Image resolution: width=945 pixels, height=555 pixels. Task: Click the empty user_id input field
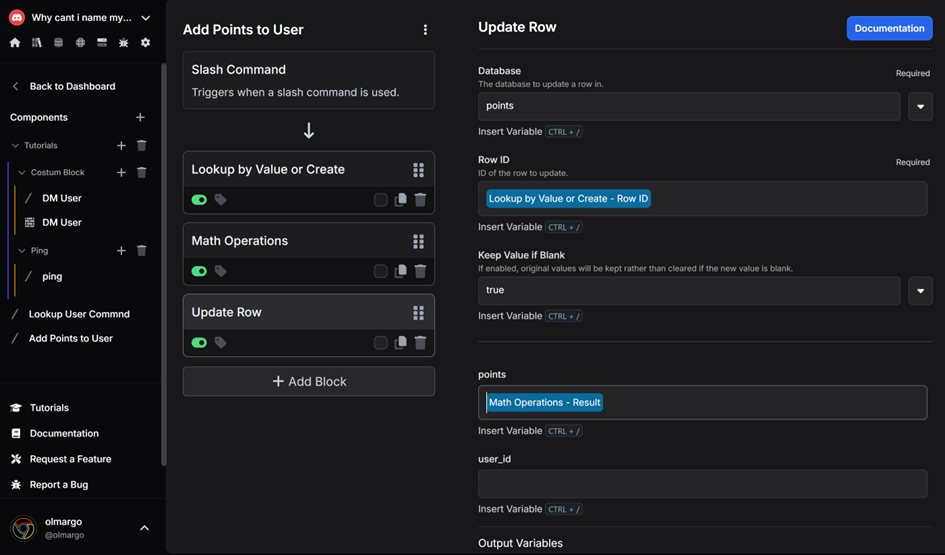pyautogui.click(x=702, y=484)
